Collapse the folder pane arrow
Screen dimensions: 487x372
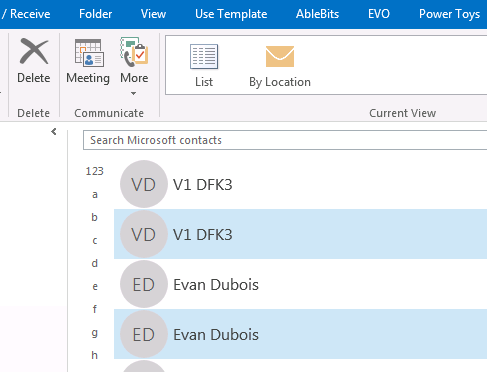click(54, 132)
